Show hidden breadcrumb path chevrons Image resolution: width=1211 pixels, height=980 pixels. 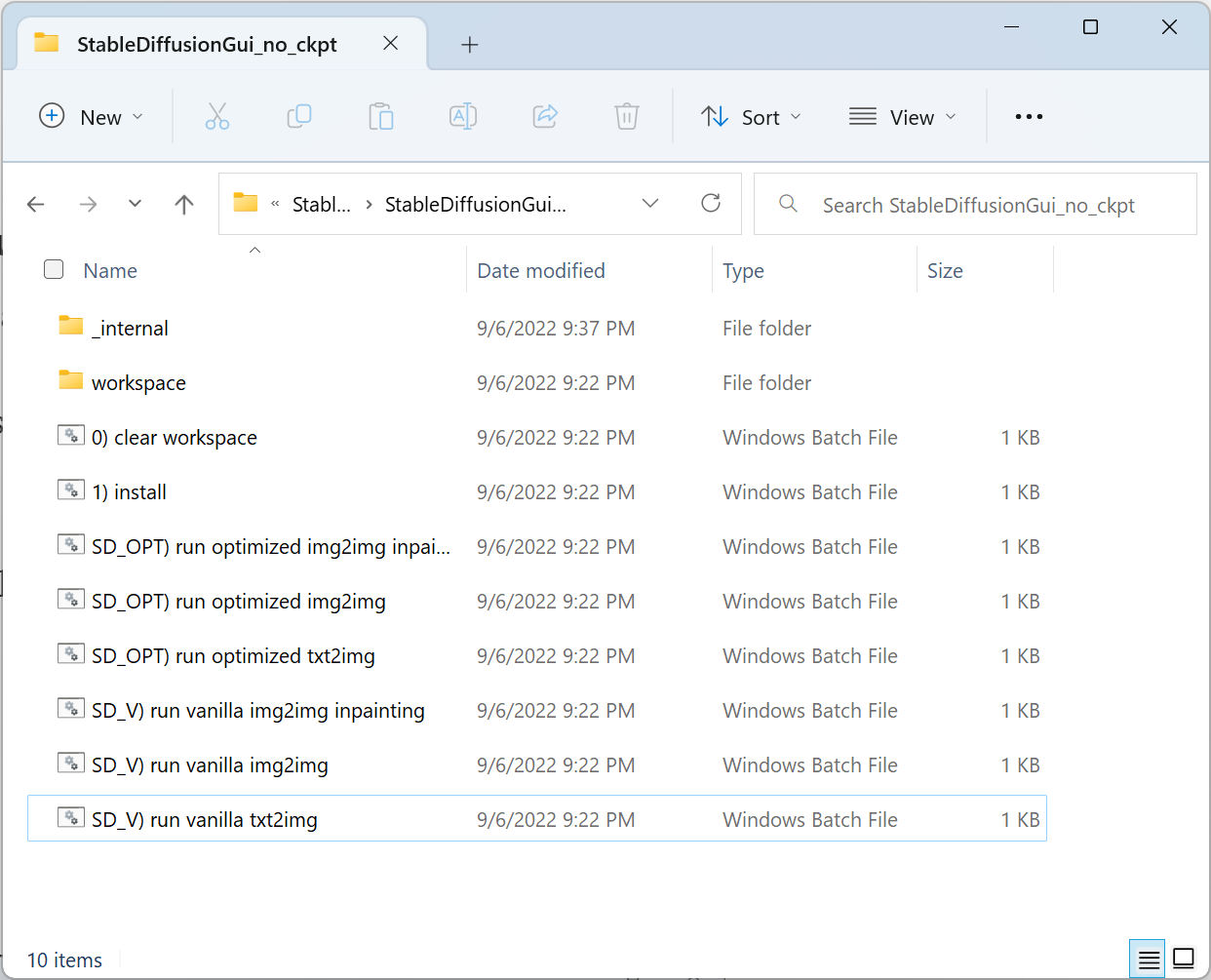pyautogui.click(x=275, y=204)
